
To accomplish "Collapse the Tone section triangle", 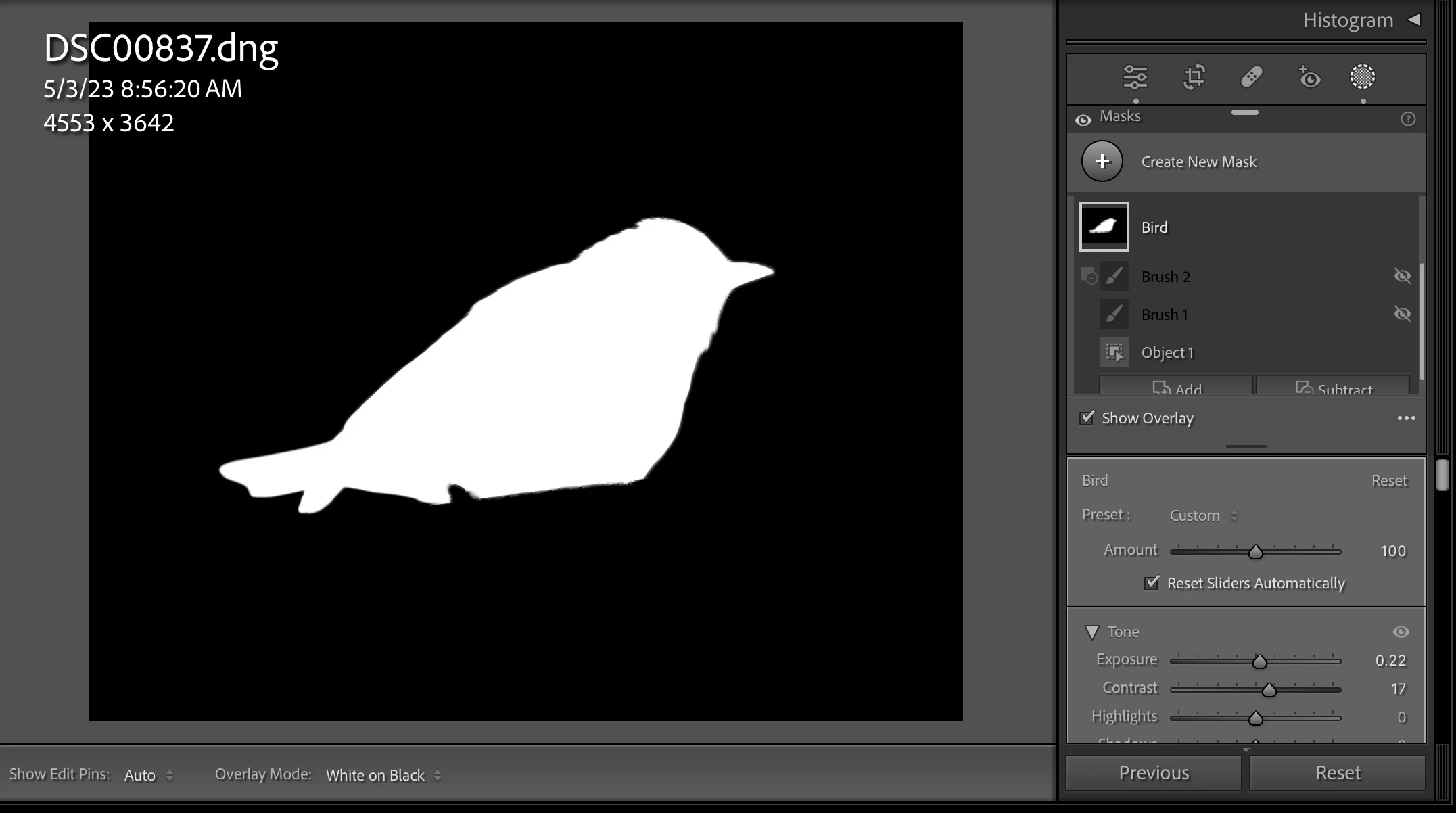I will click(1091, 632).
